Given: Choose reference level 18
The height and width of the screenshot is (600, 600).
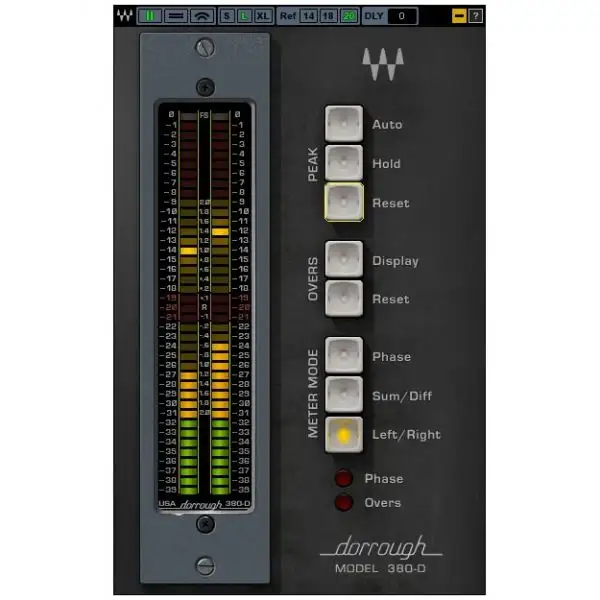Looking at the screenshot, I should tap(327, 16).
